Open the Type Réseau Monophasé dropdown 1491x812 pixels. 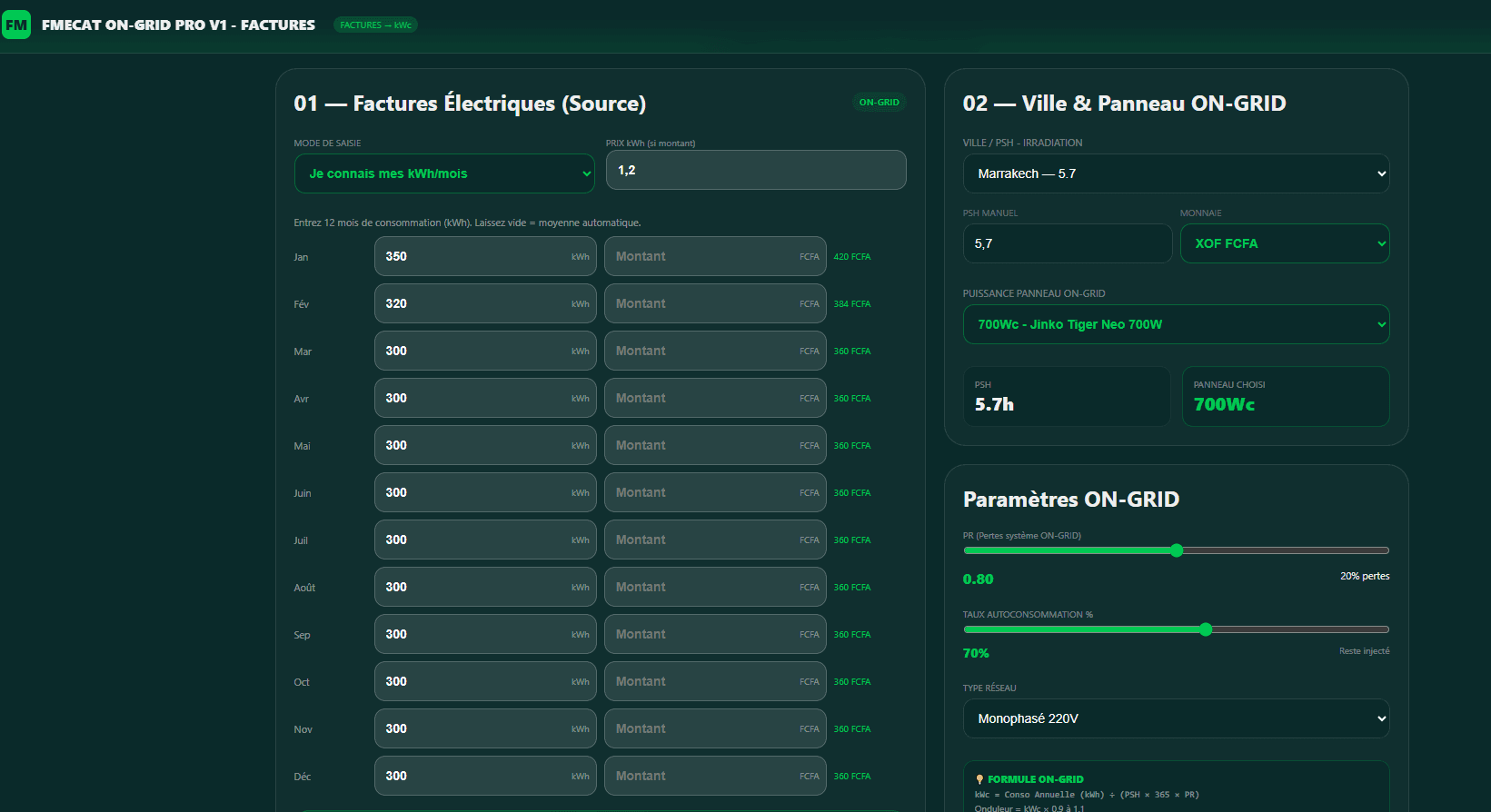click(x=1176, y=718)
